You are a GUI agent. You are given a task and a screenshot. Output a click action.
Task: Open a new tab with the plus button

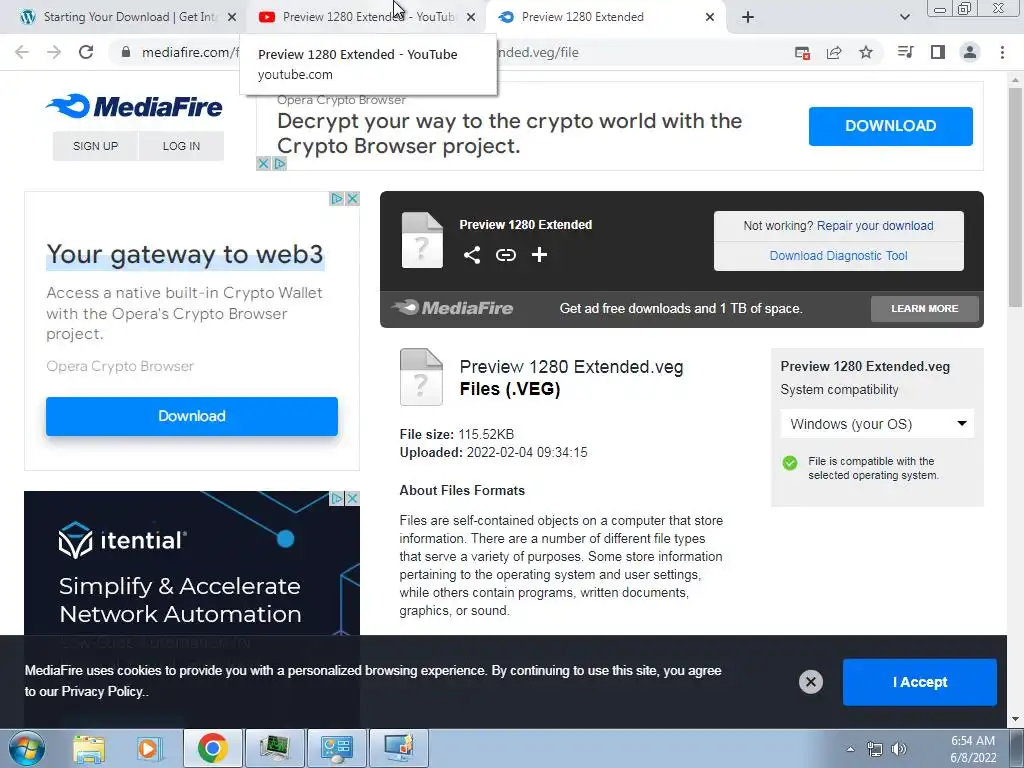click(748, 17)
